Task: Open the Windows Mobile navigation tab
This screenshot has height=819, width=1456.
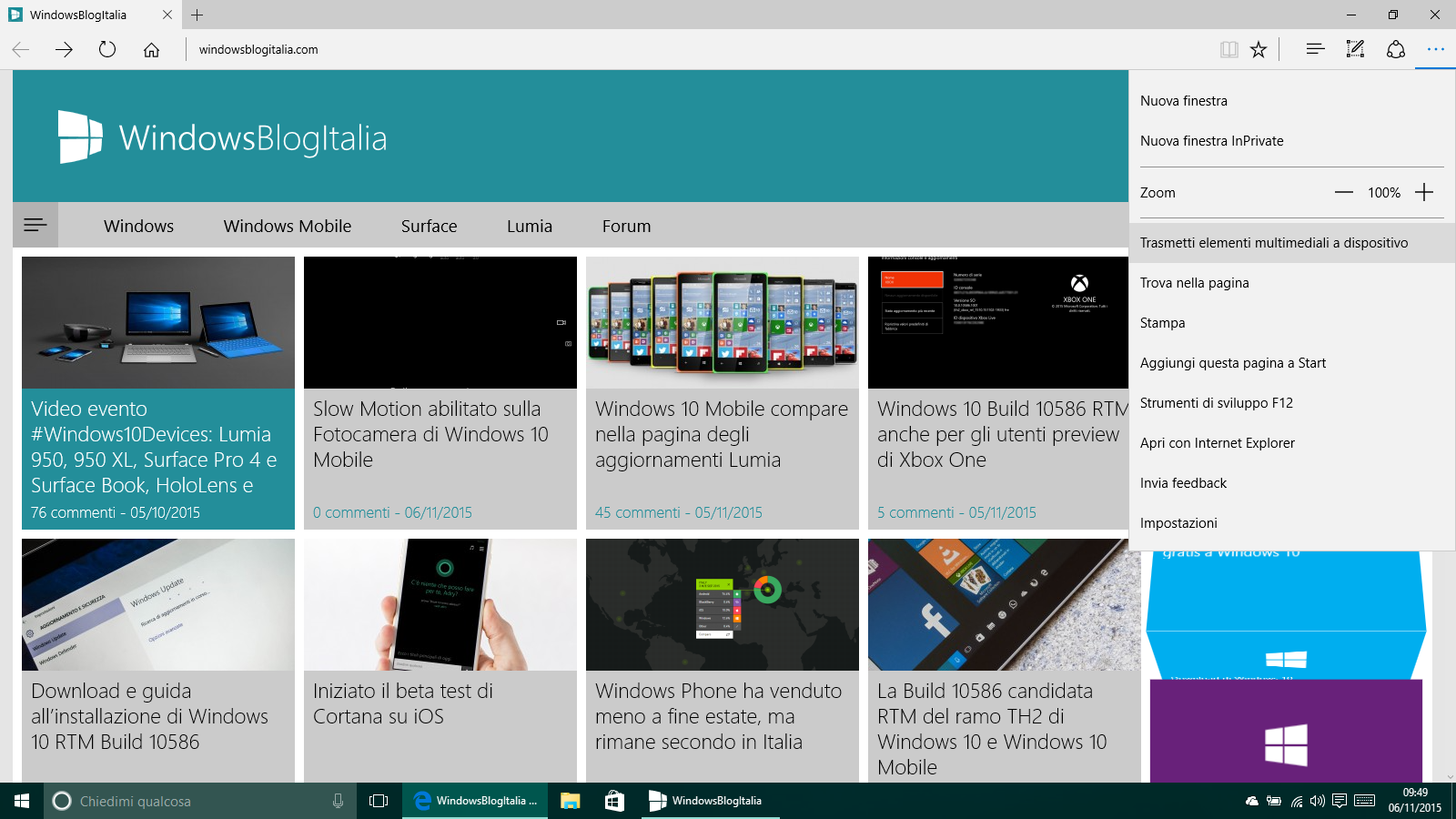Action: (288, 226)
